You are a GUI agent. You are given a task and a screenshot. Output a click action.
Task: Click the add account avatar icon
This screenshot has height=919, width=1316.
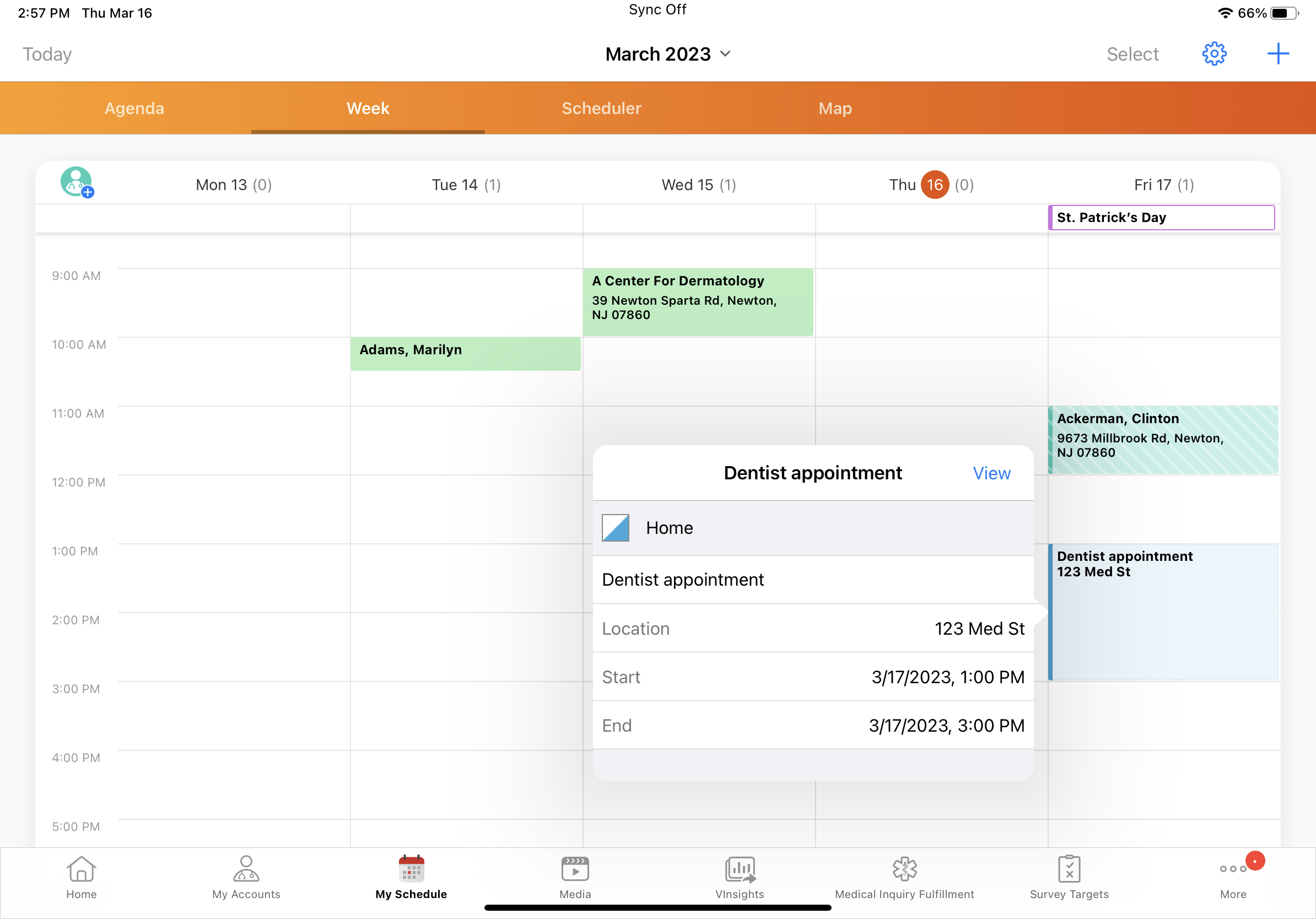[x=77, y=182]
